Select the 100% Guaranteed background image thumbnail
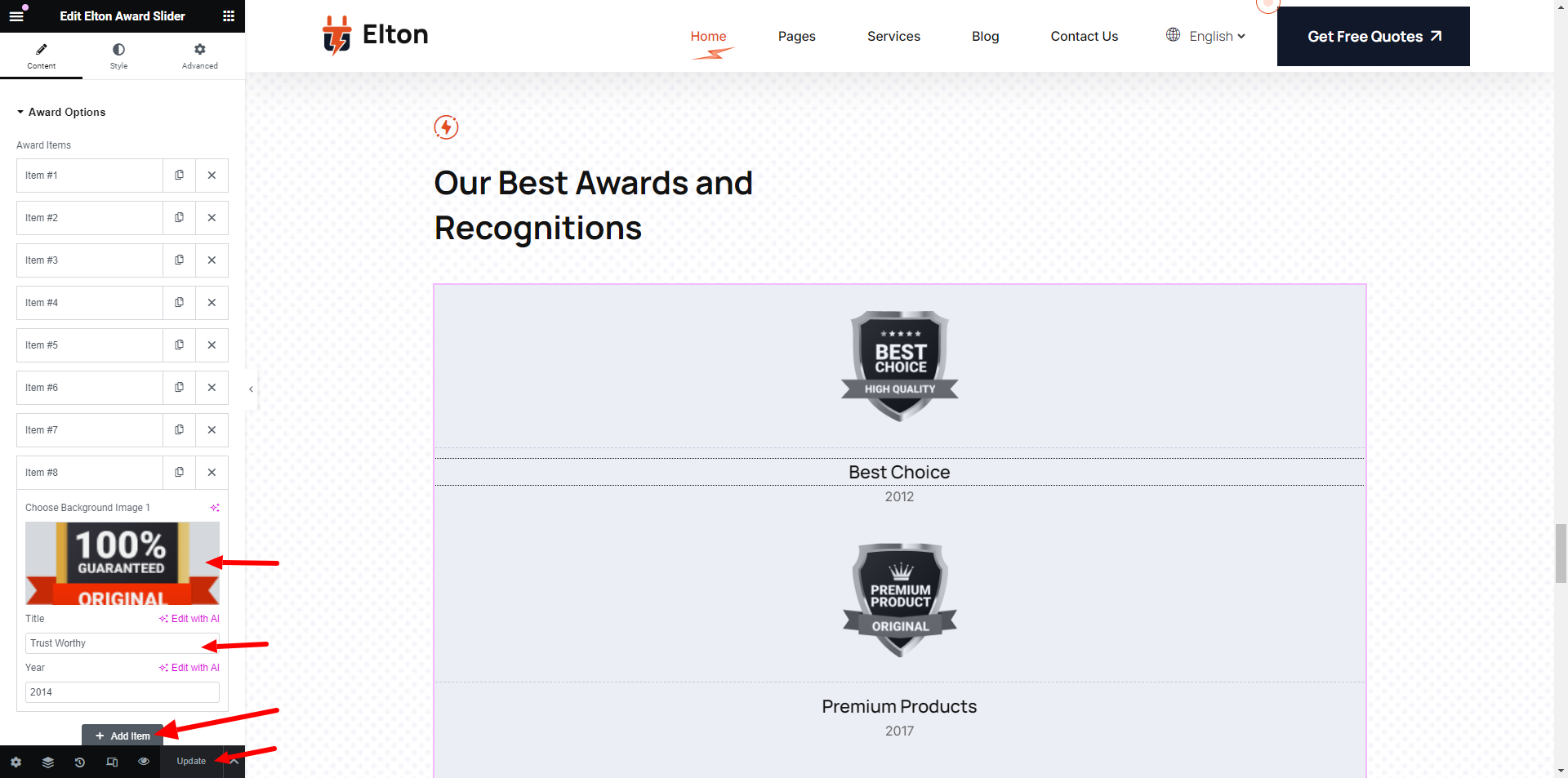The image size is (1568, 778). coord(122,563)
